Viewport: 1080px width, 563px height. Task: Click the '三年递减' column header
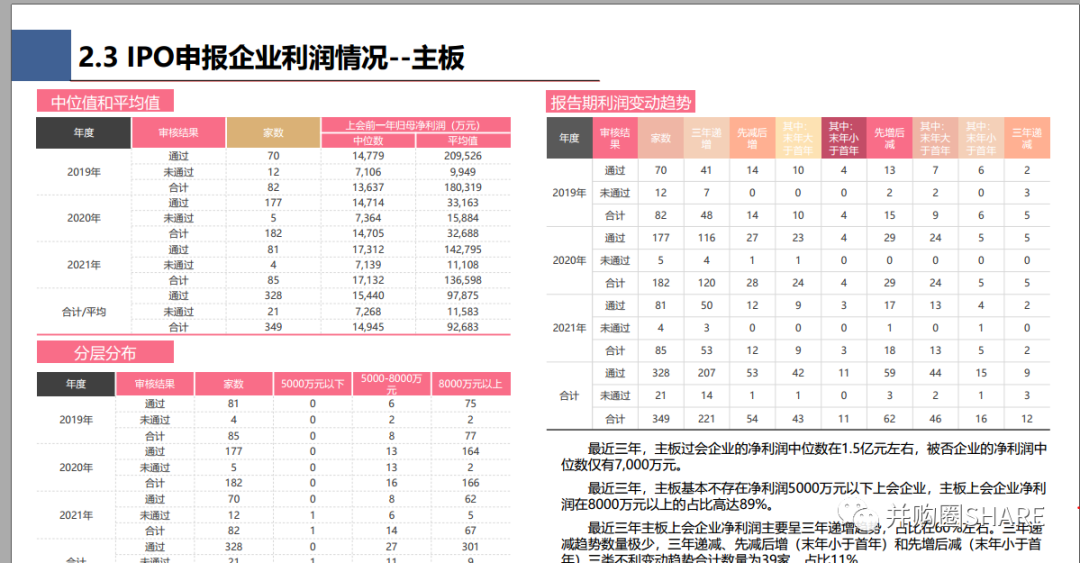point(1027,138)
